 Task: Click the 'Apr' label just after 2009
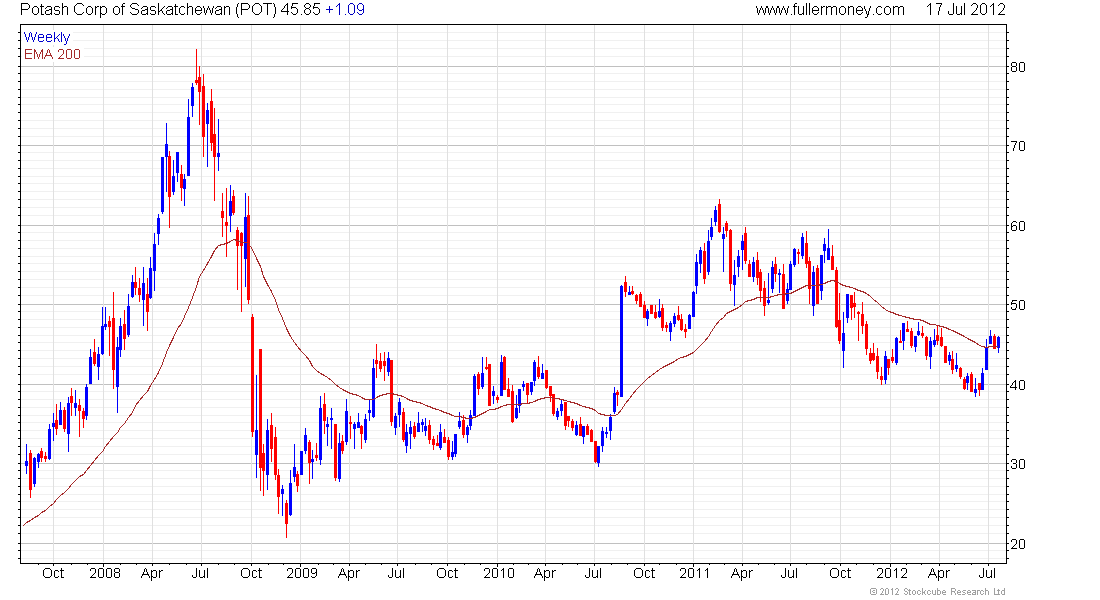tap(349, 573)
